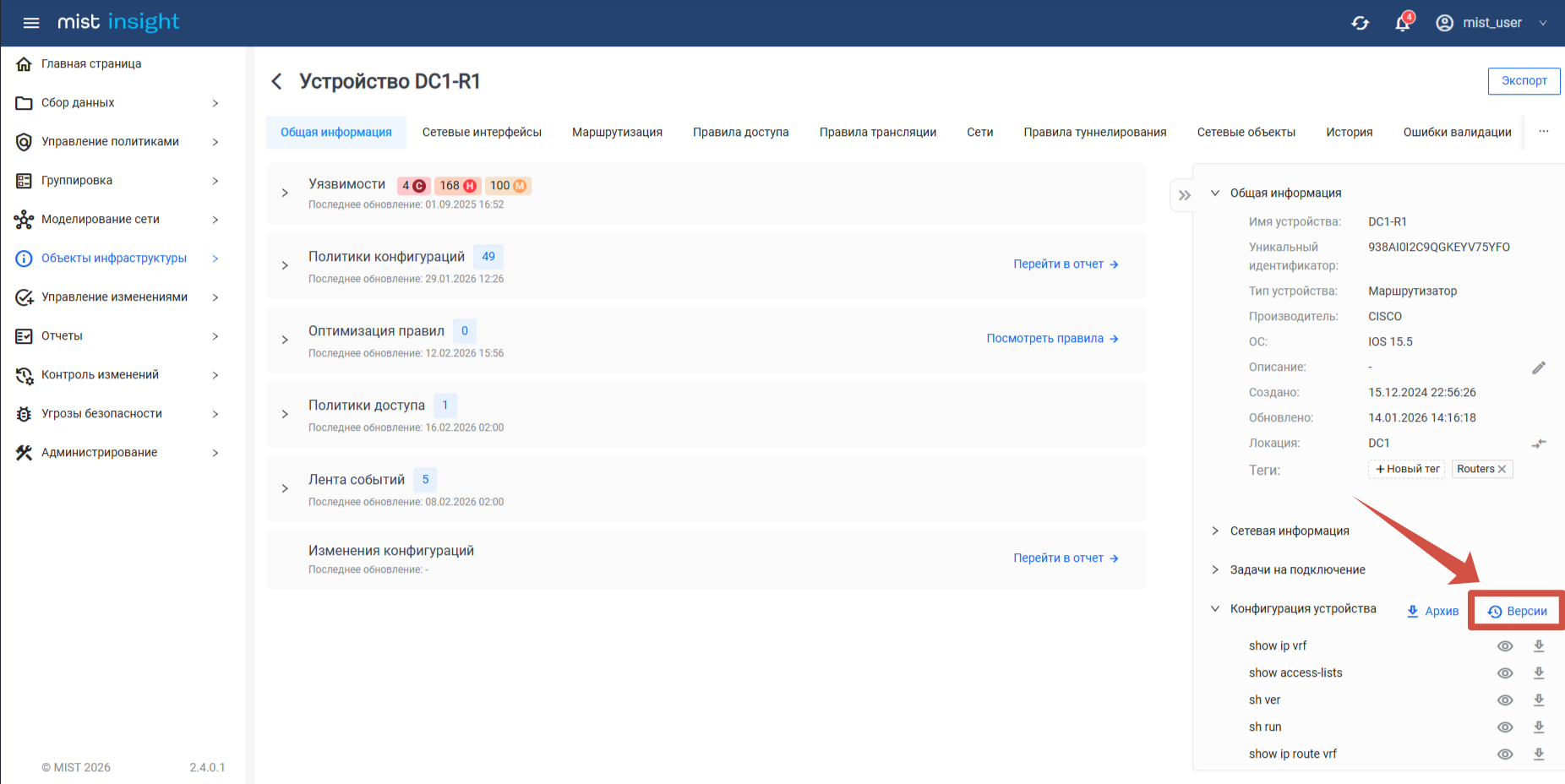Click the Администрирование tools icon
Screen dimensions: 1565x784
point(24,453)
